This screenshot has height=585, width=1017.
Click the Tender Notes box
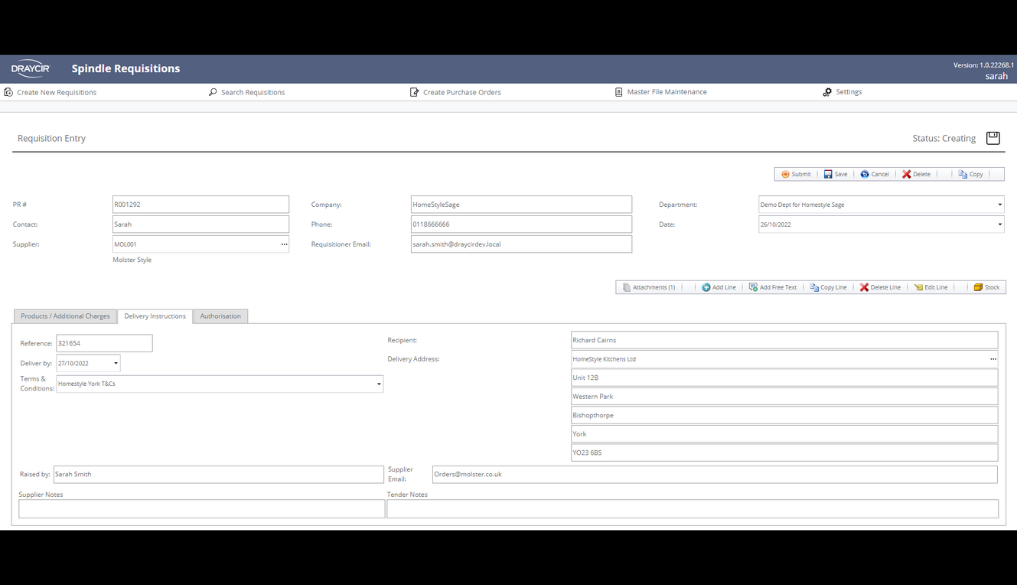pyautogui.click(x=693, y=508)
